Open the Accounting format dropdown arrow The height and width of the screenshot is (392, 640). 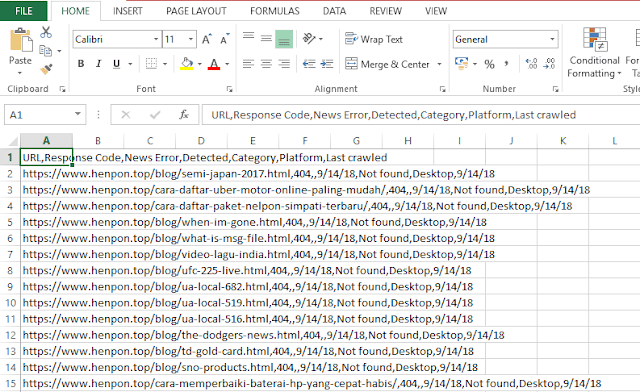click(475, 64)
